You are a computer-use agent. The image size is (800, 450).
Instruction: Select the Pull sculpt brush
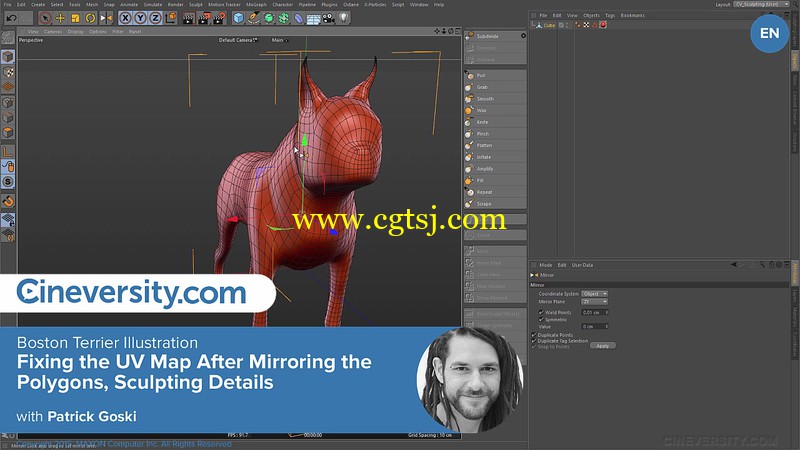tap(495, 76)
